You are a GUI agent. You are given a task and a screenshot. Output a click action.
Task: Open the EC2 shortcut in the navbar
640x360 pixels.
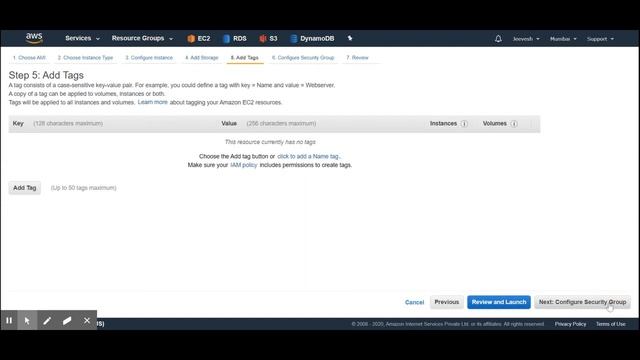click(199, 38)
